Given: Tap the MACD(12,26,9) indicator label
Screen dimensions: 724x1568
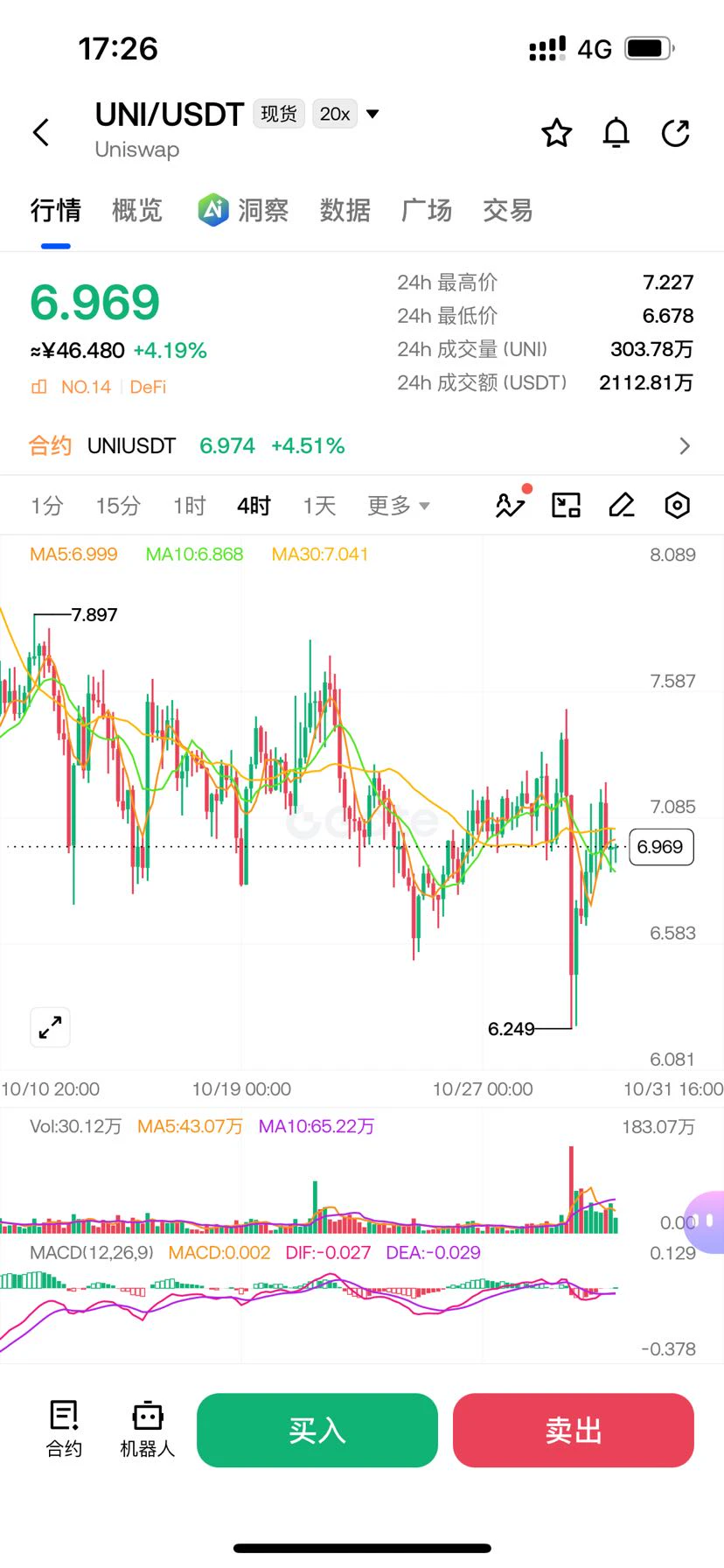Looking at the screenshot, I should click(x=92, y=1253).
